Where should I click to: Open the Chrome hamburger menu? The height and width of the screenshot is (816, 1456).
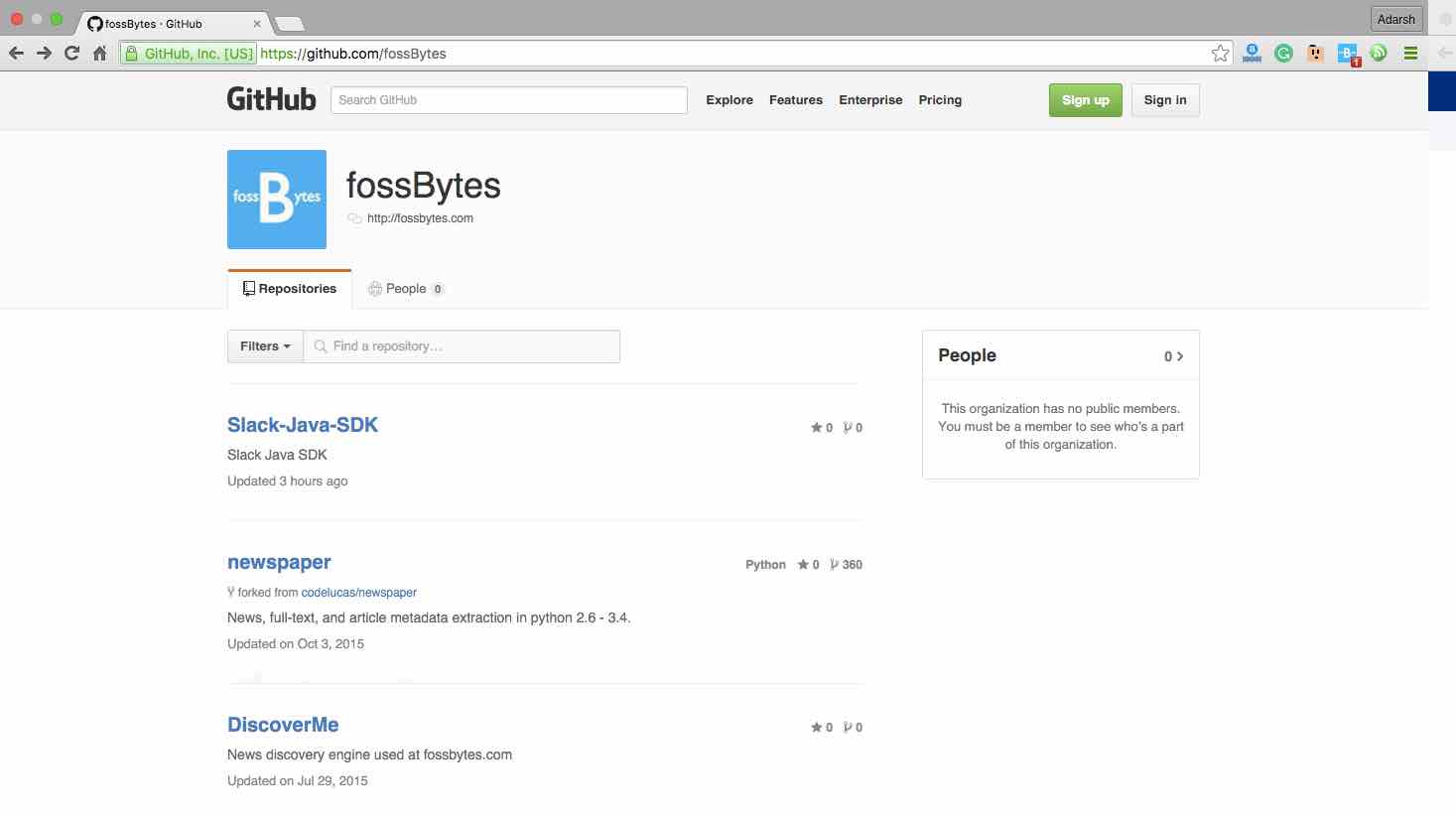(1410, 54)
